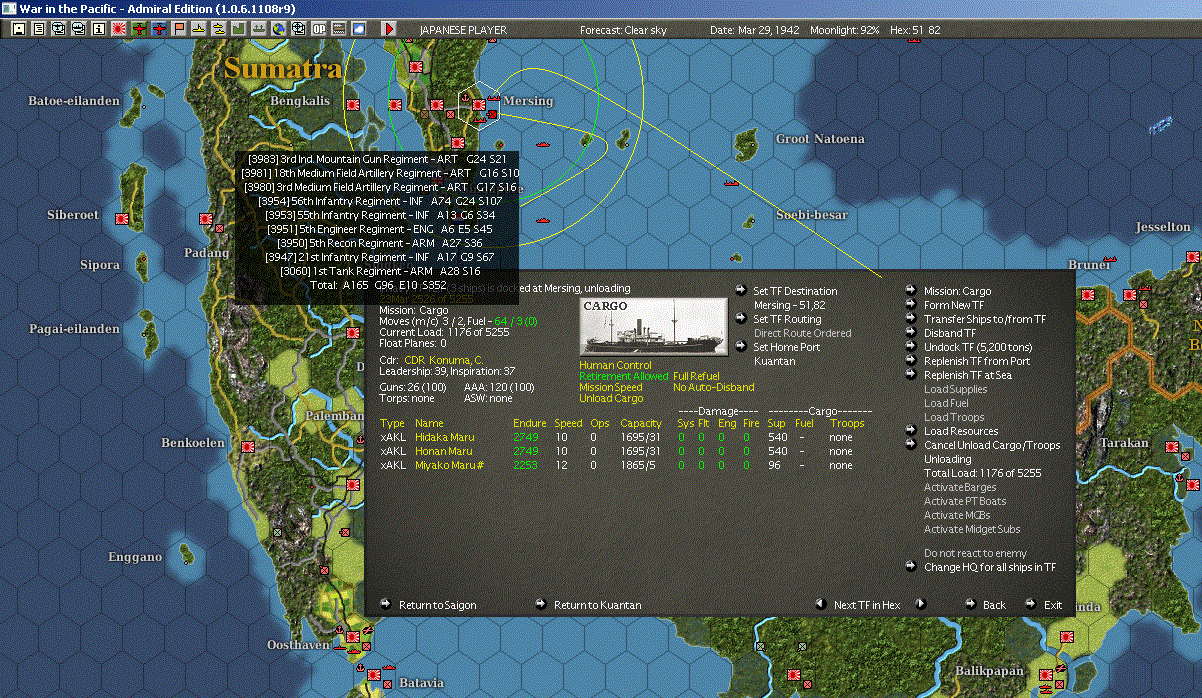Click the red ship icon near Soebi-besar
This screenshot has width=1202, height=698.
pos(731,183)
